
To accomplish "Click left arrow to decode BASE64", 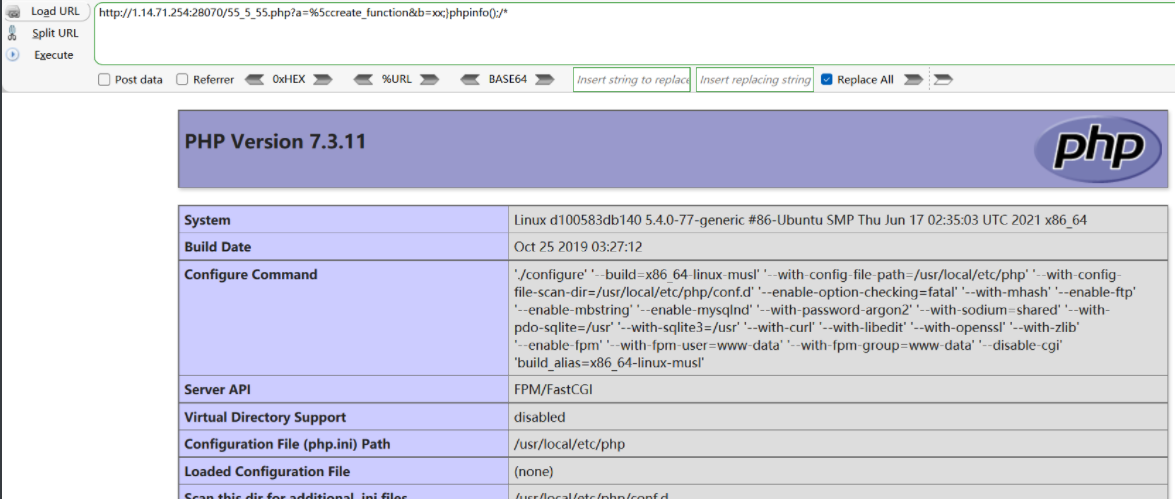I will (x=471, y=79).
